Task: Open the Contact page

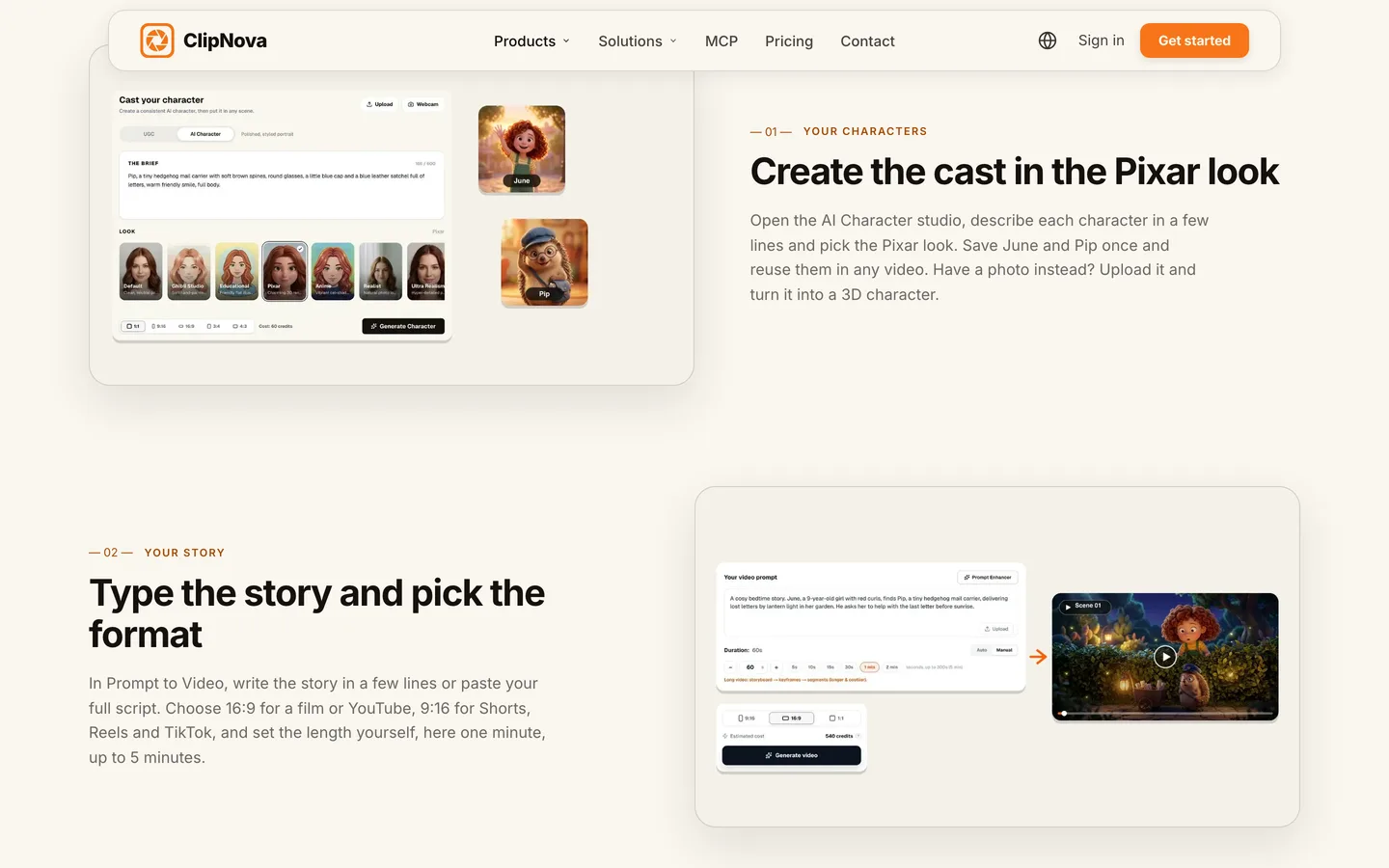Action: click(x=867, y=41)
